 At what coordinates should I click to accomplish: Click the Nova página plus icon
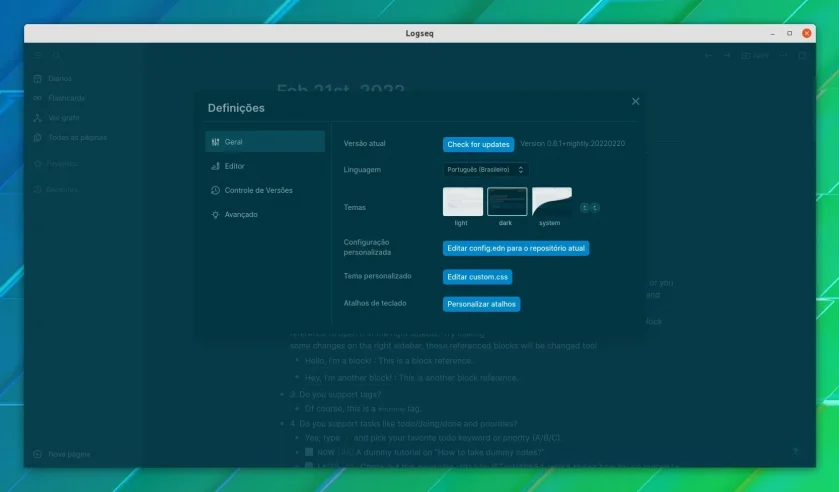tap(38, 454)
